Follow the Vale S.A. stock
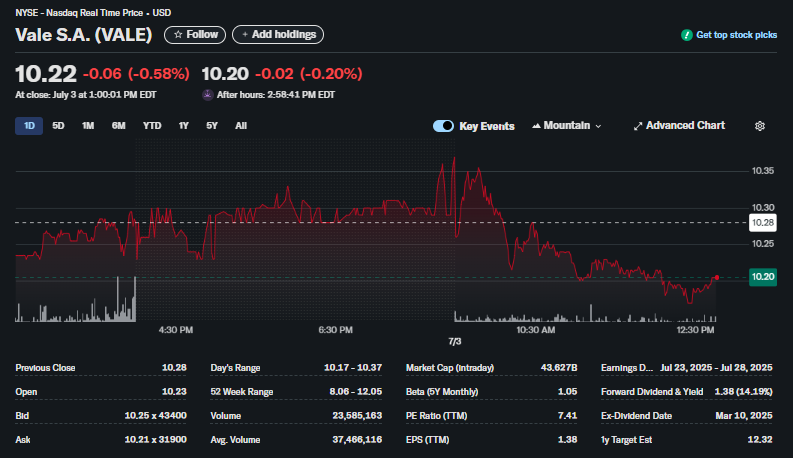This screenshot has height=458, width=793. pyautogui.click(x=195, y=34)
